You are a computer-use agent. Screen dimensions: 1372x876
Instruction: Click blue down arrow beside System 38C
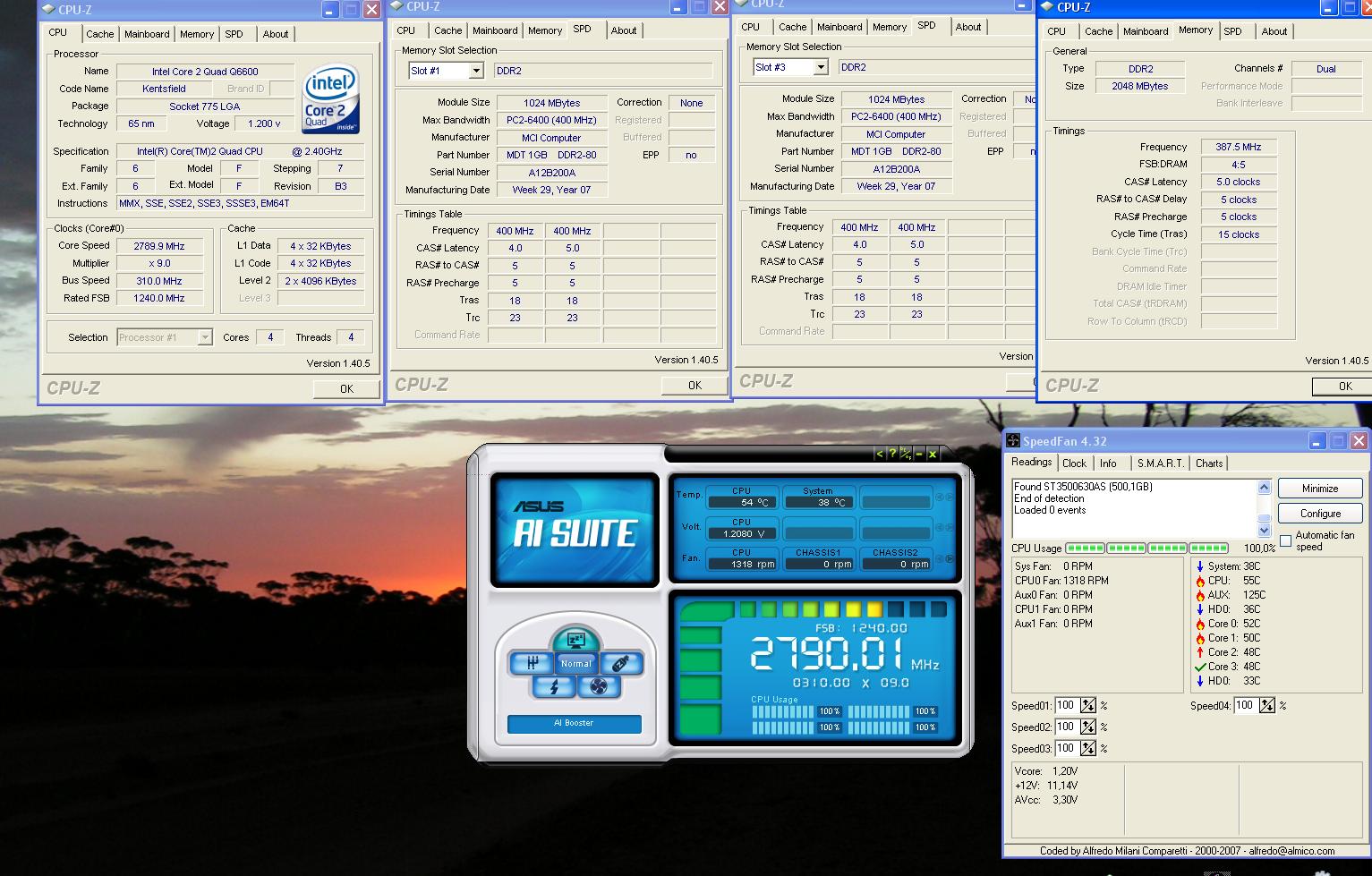[1200, 566]
